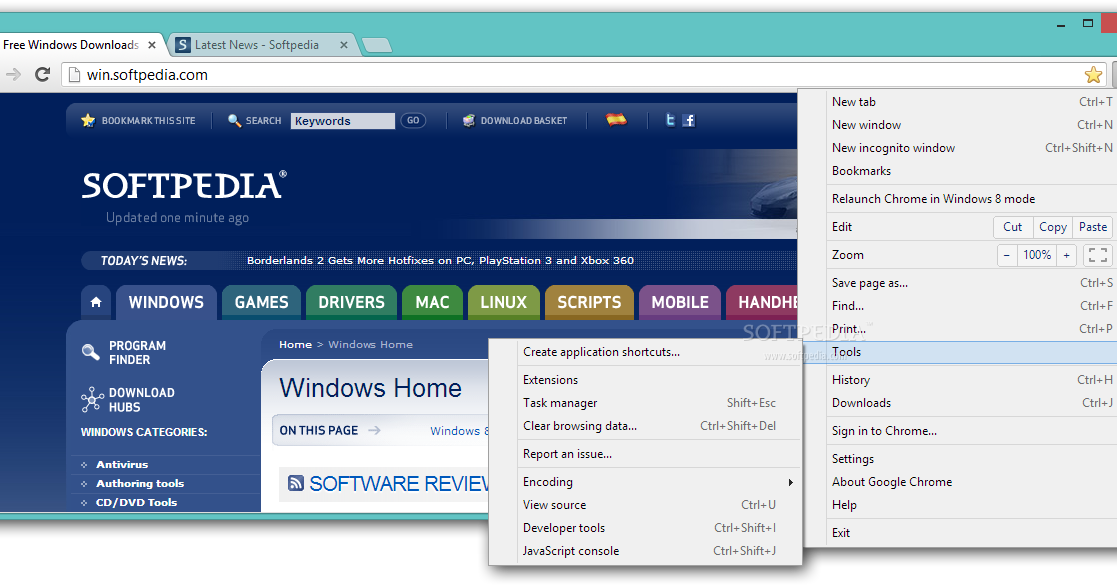Image resolution: width=1117 pixels, height=586 pixels.
Task: Switch language via Spanish flag icon
Action: pyautogui.click(x=616, y=120)
